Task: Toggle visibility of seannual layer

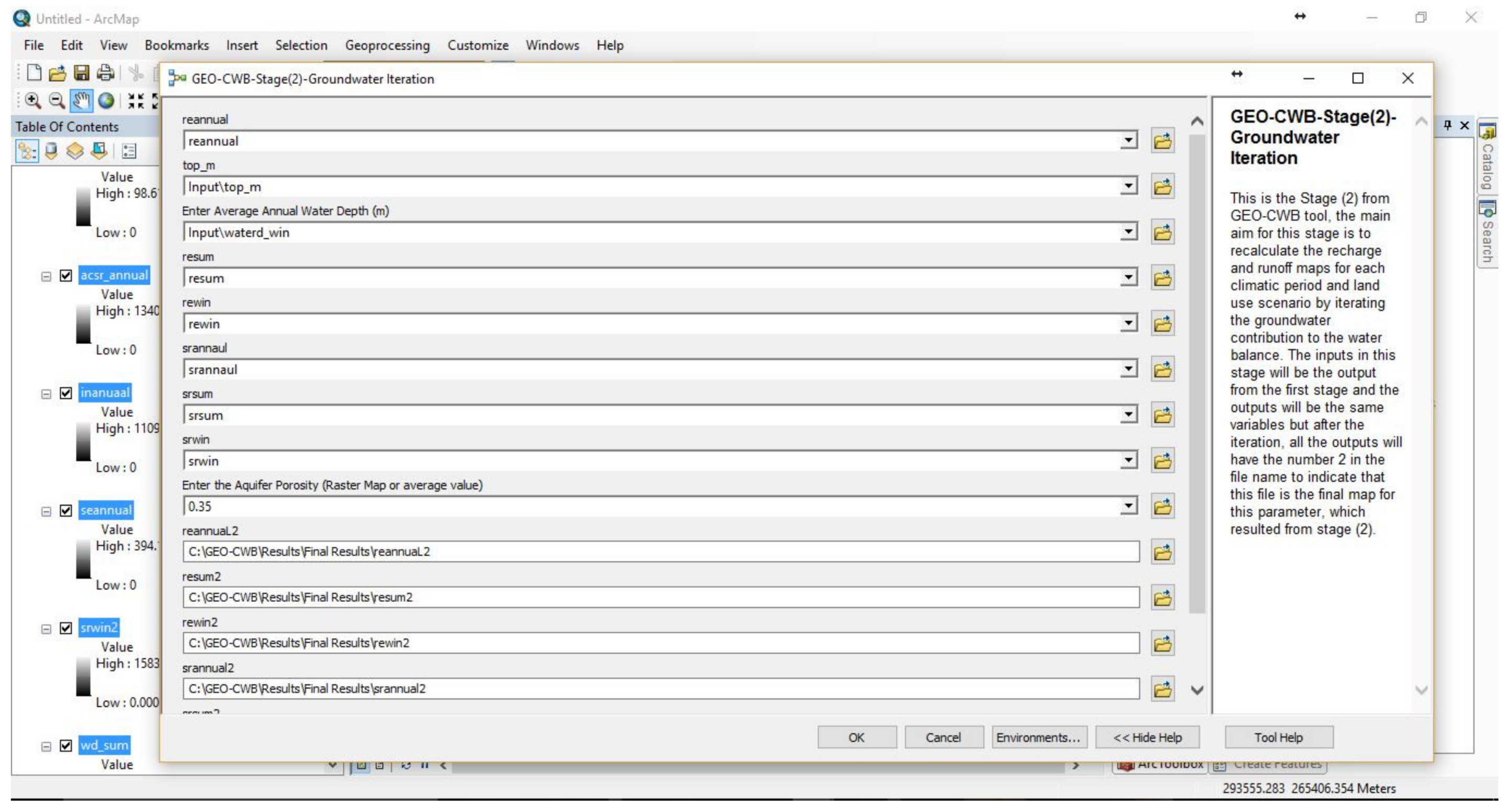Action: (66, 511)
